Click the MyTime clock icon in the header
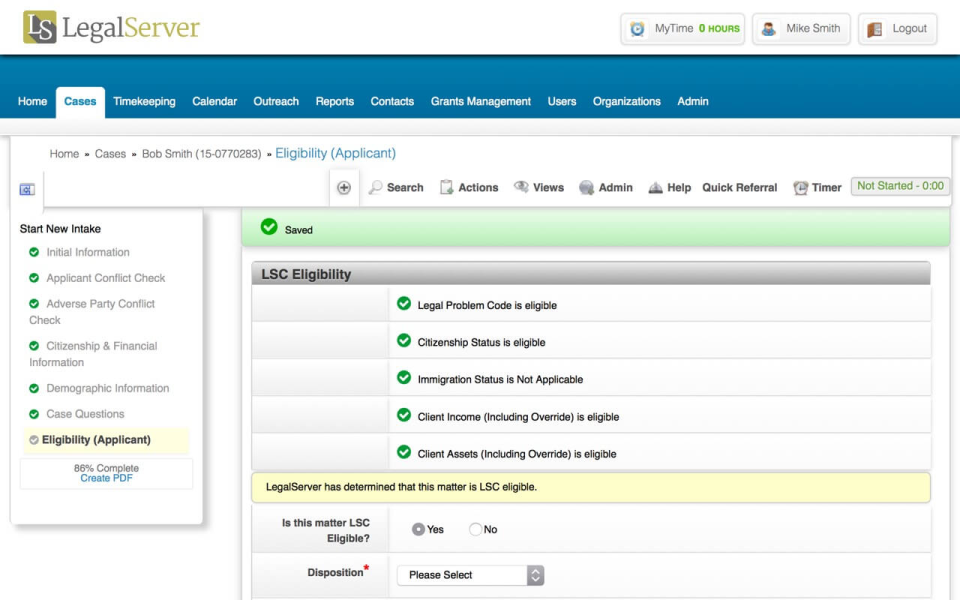 point(635,28)
